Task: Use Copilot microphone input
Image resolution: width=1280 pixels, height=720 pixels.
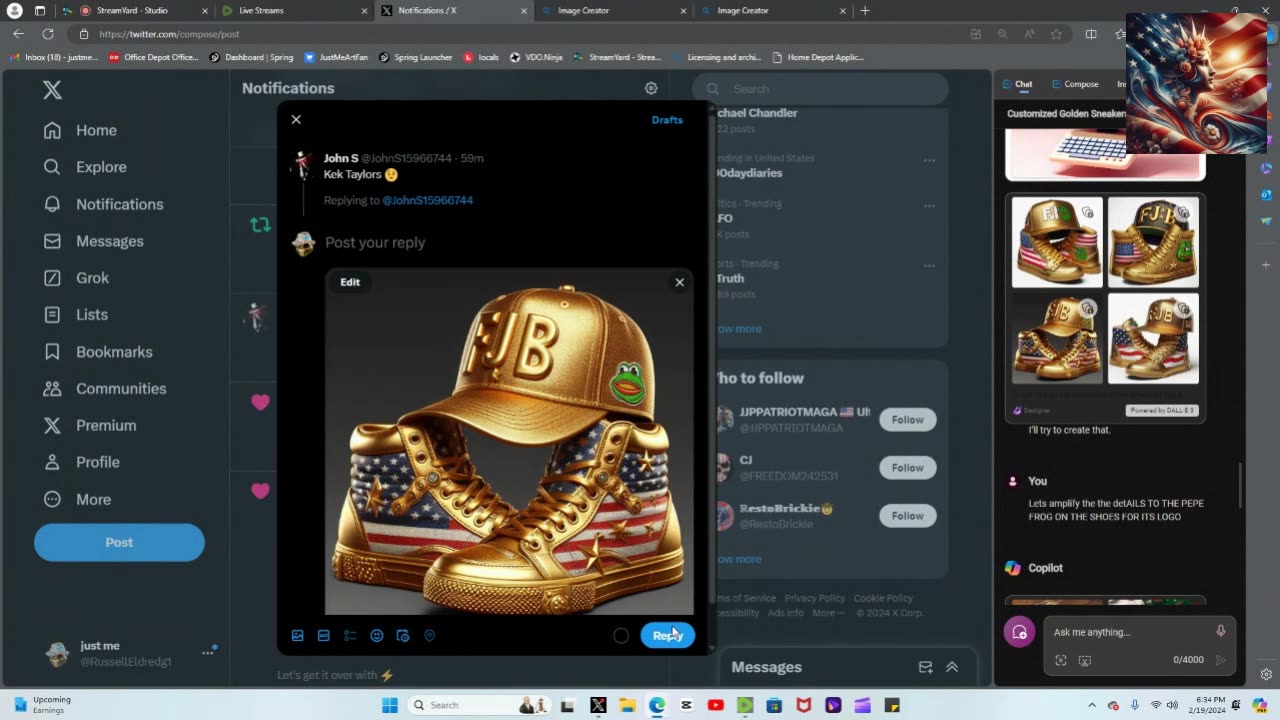Action: pos(1220,631)
